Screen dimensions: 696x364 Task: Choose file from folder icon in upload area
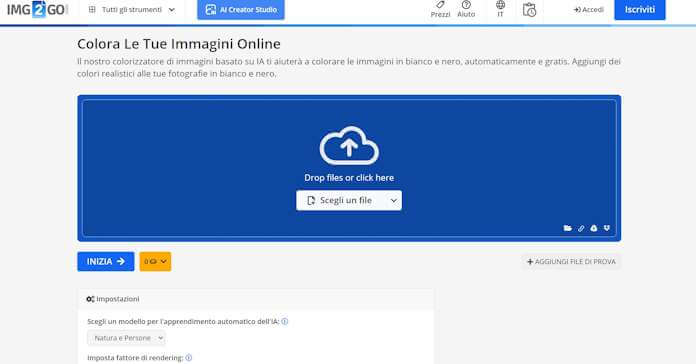pos(568,228)
